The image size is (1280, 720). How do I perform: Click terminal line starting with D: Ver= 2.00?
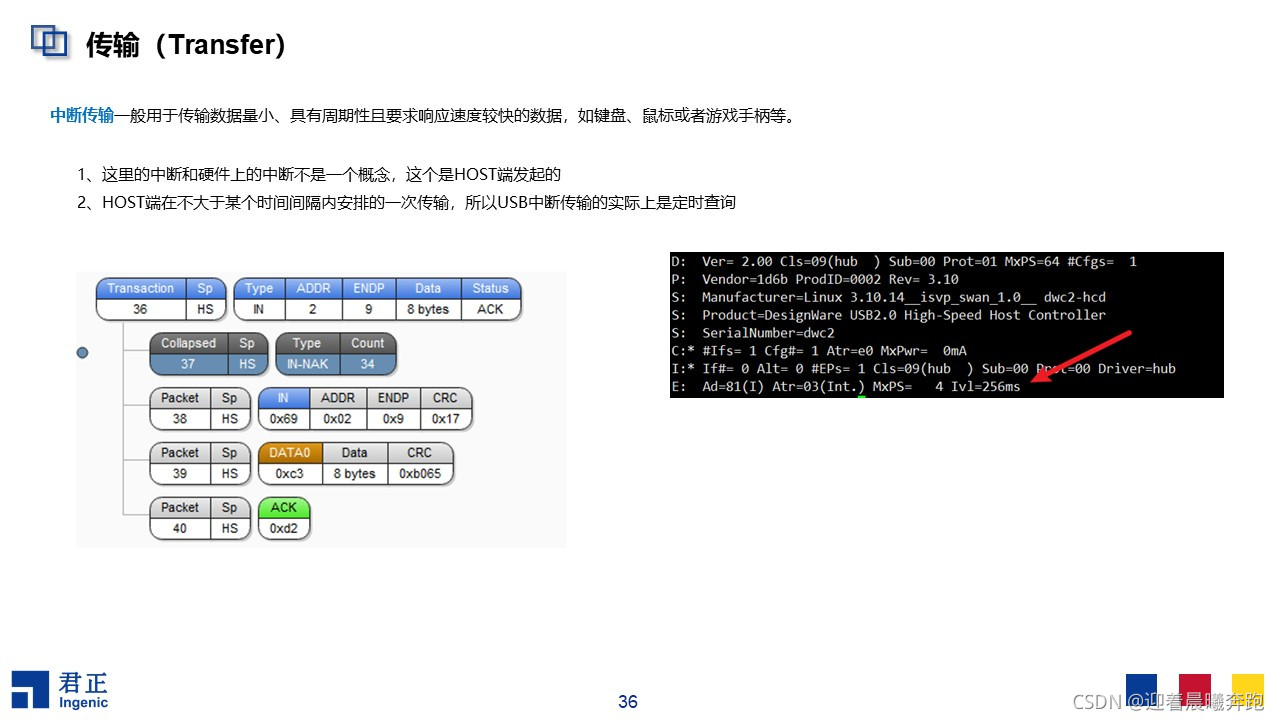tap(906, 262)
